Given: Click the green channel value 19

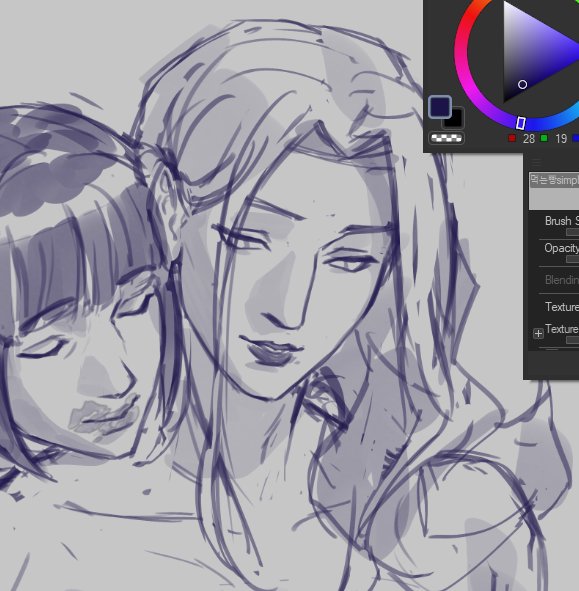Looking at the screenshot, I should click(x=561, y=139).
